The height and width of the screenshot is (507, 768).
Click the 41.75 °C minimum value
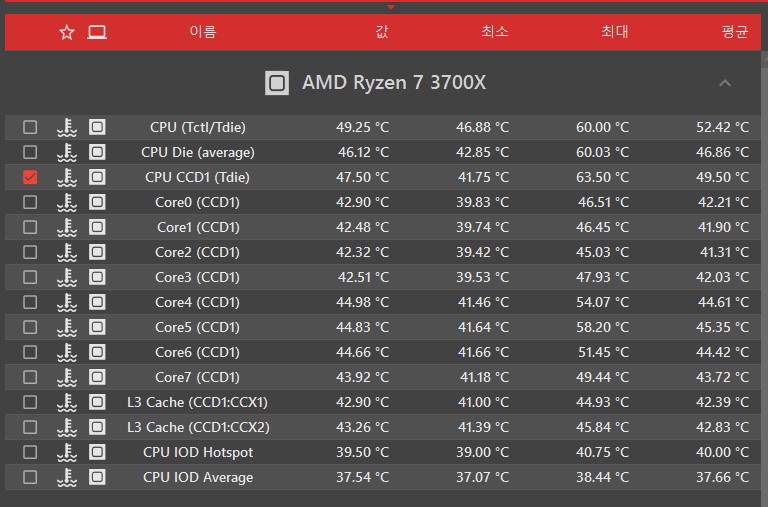(x=483, y=177)
